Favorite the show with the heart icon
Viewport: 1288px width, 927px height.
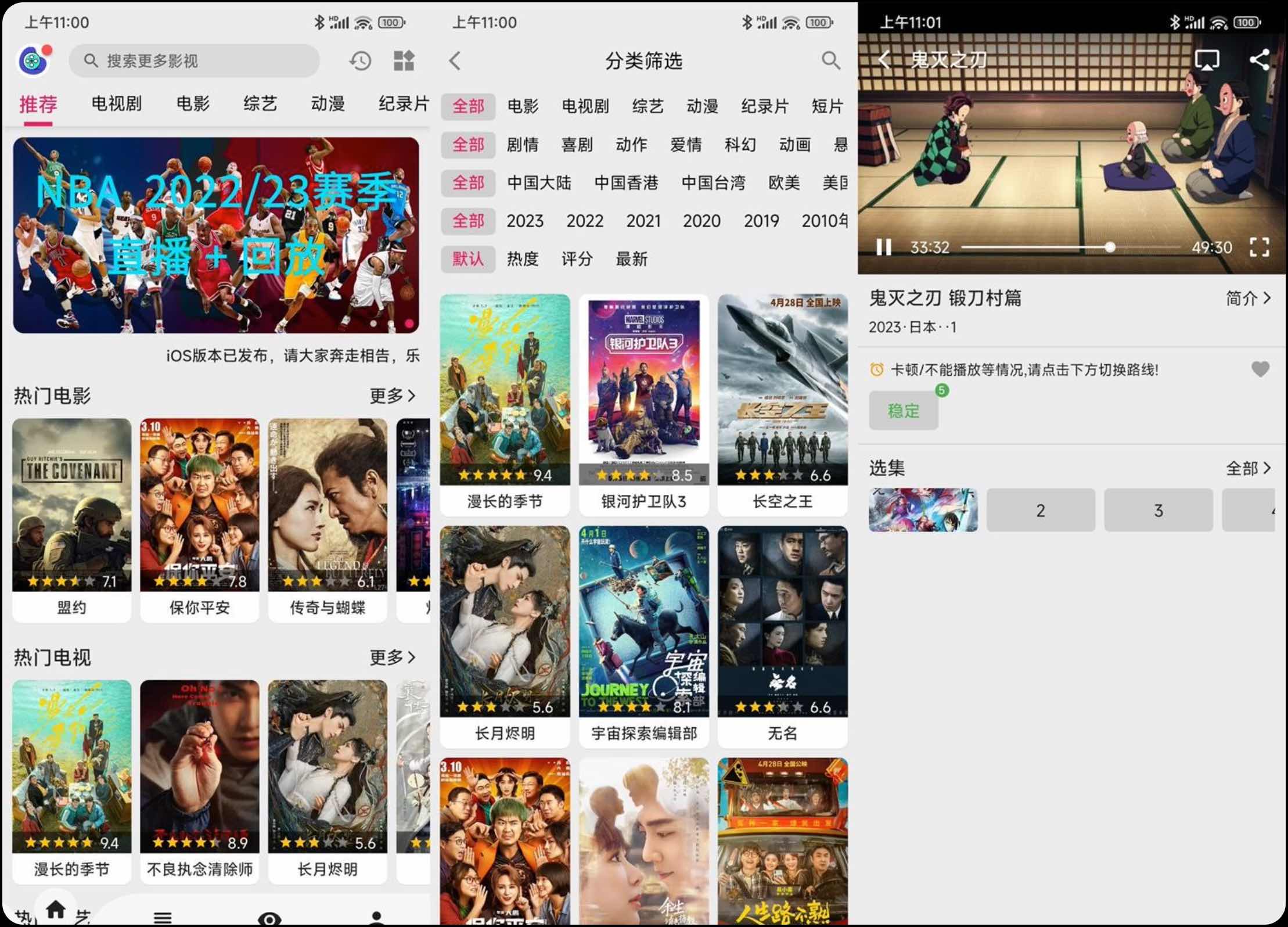(x=1260, y=369)
